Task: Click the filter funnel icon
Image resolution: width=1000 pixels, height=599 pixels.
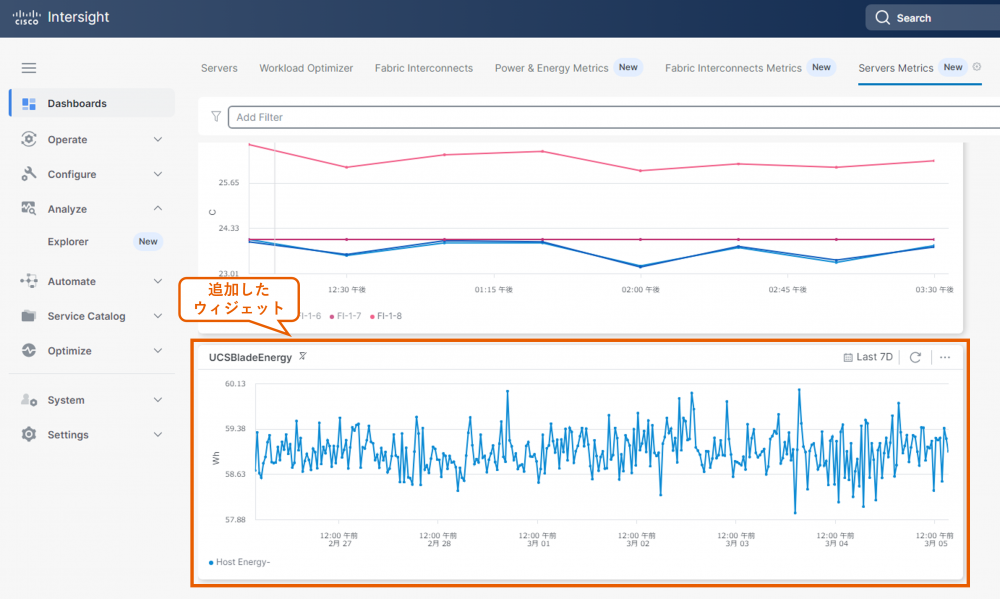Action: click(216, 116)
